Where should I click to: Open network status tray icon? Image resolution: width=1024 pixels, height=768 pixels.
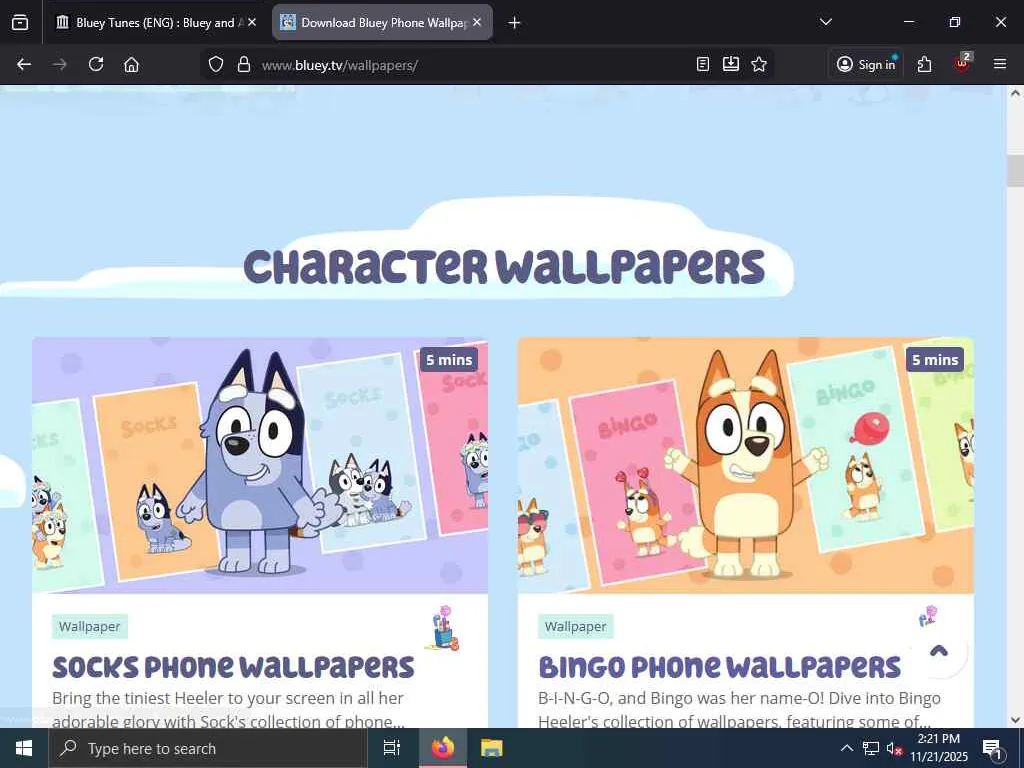[871, 748]
